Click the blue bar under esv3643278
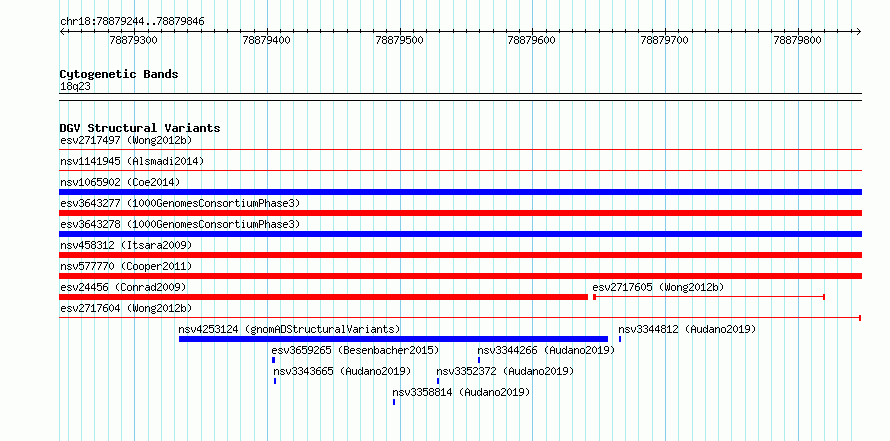 click(x=461, y=234)
